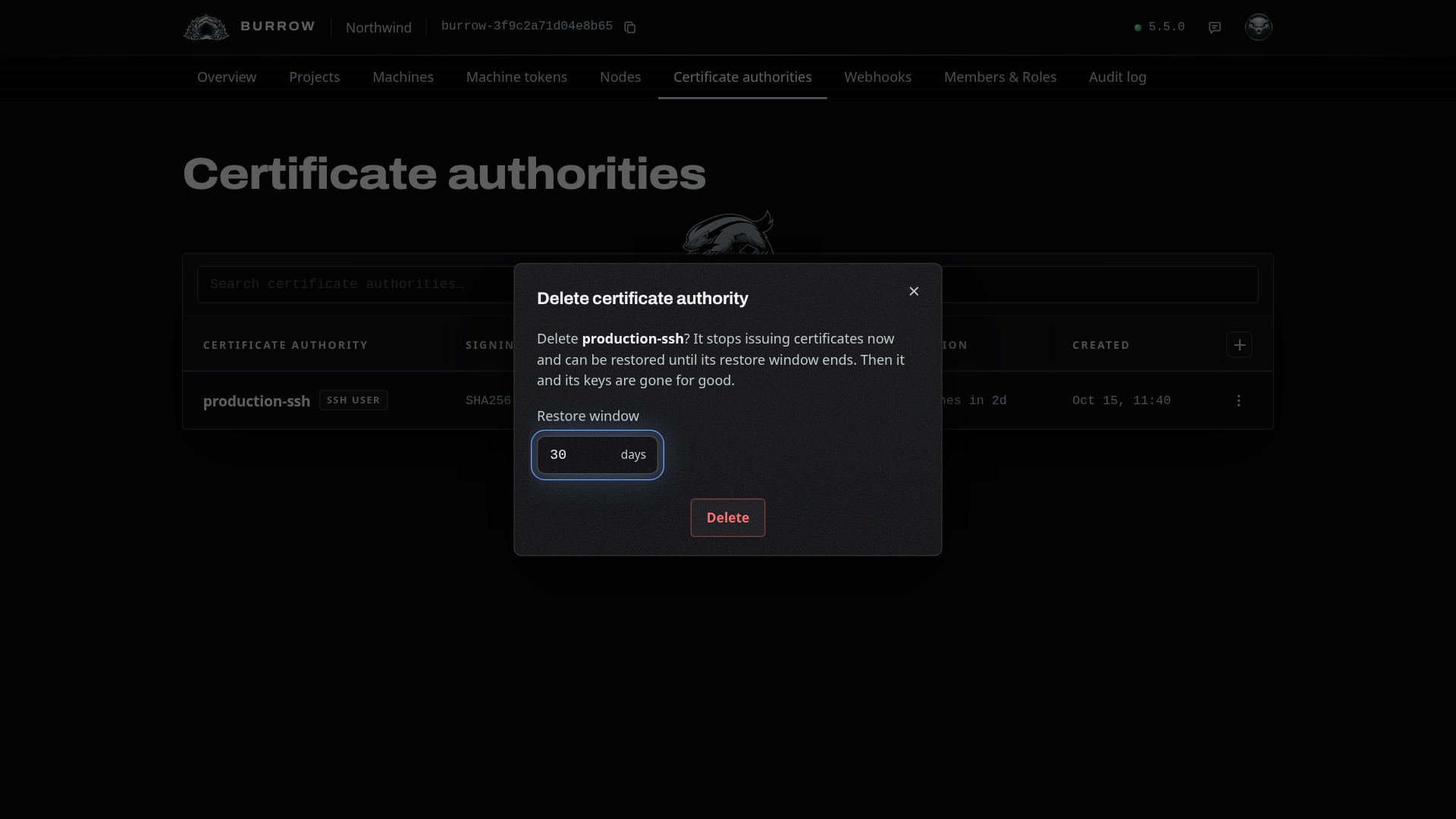Screen dimensions: 1456x819
Task: Go to the Overview tab
Action: tap(227, 77)
